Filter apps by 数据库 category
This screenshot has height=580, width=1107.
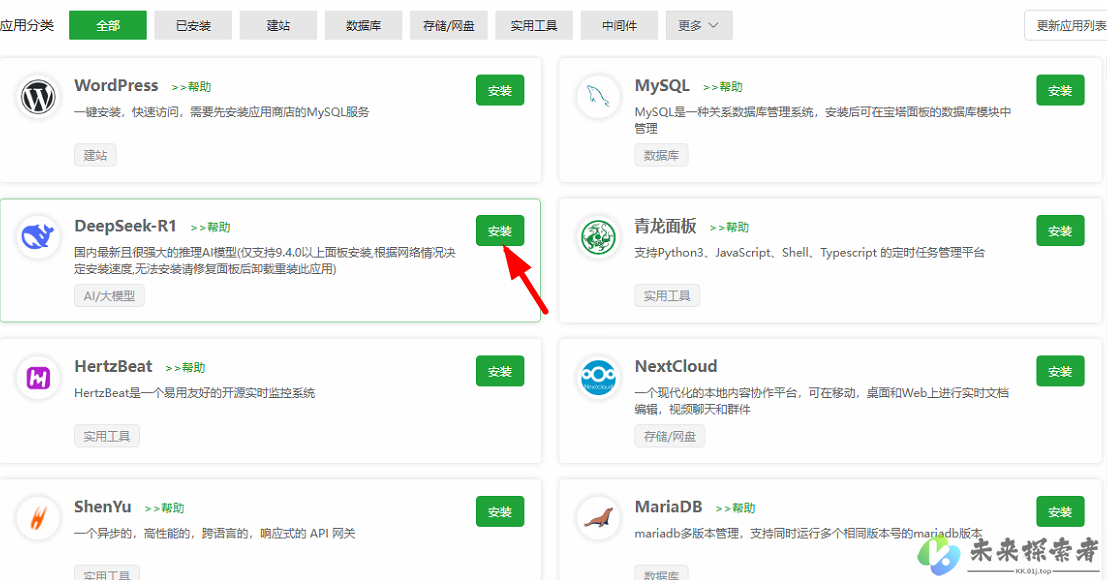coord(364,26)
